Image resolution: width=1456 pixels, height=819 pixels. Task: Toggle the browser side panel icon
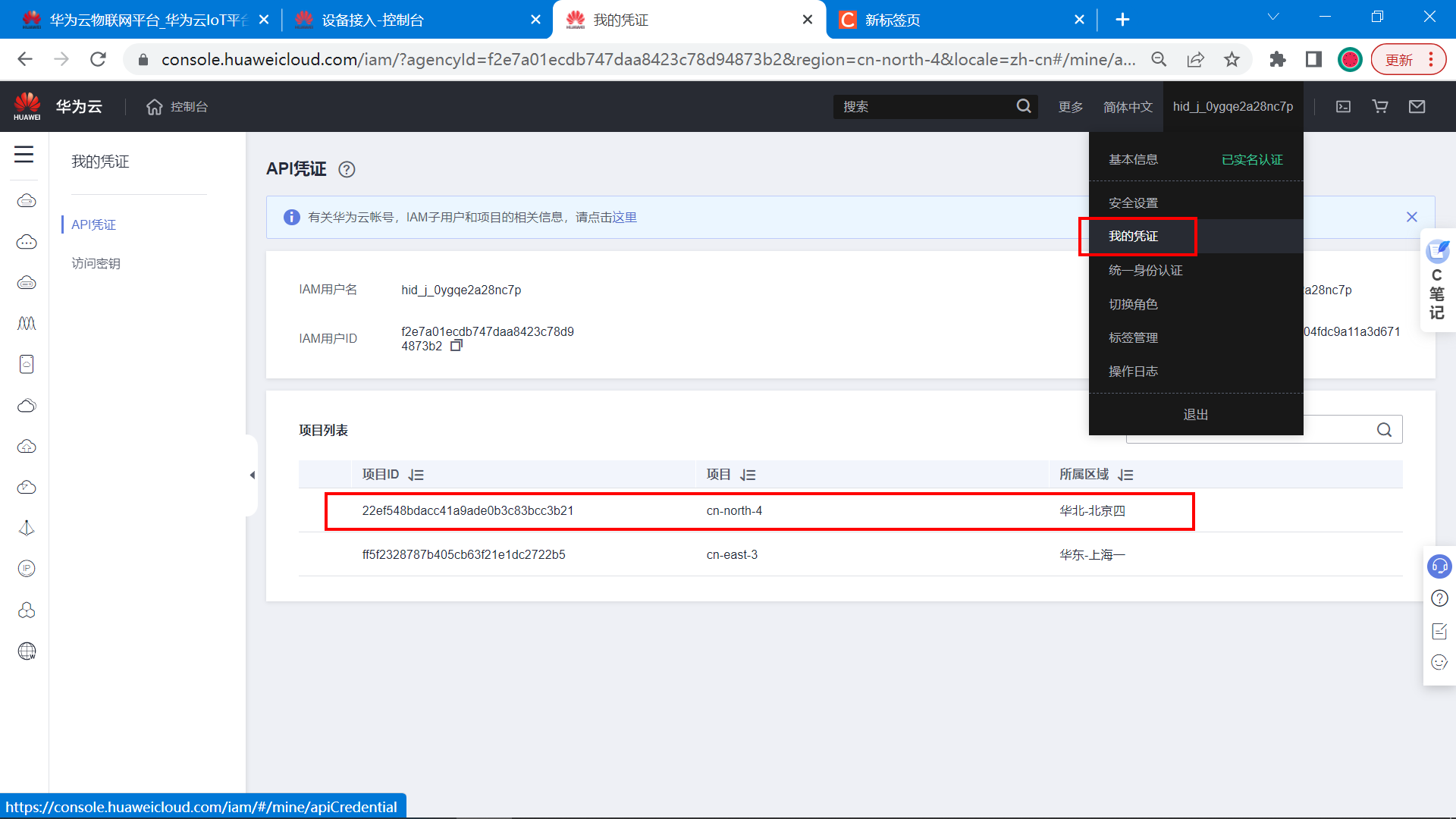(x=1313, y=59)
